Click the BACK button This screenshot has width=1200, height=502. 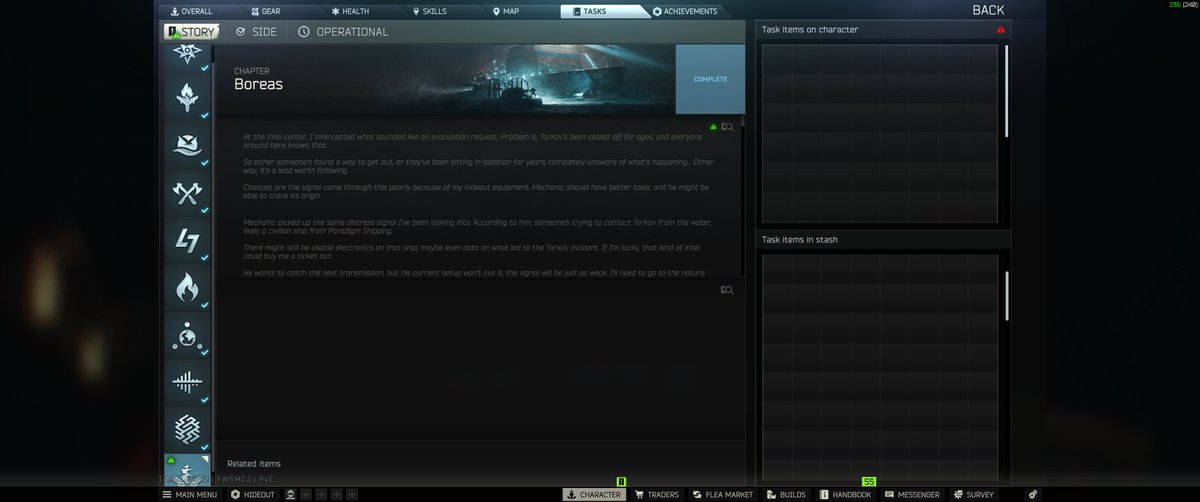[988, 10]
